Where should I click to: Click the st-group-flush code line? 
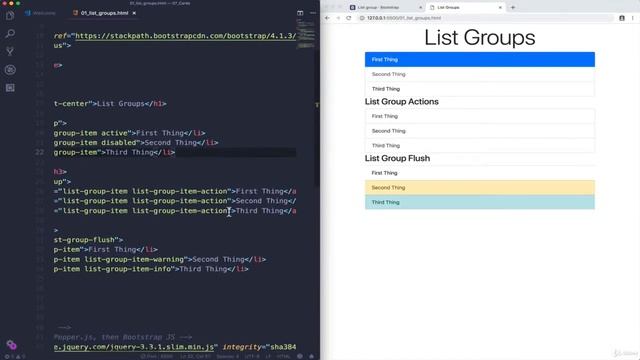pos(88,240)
